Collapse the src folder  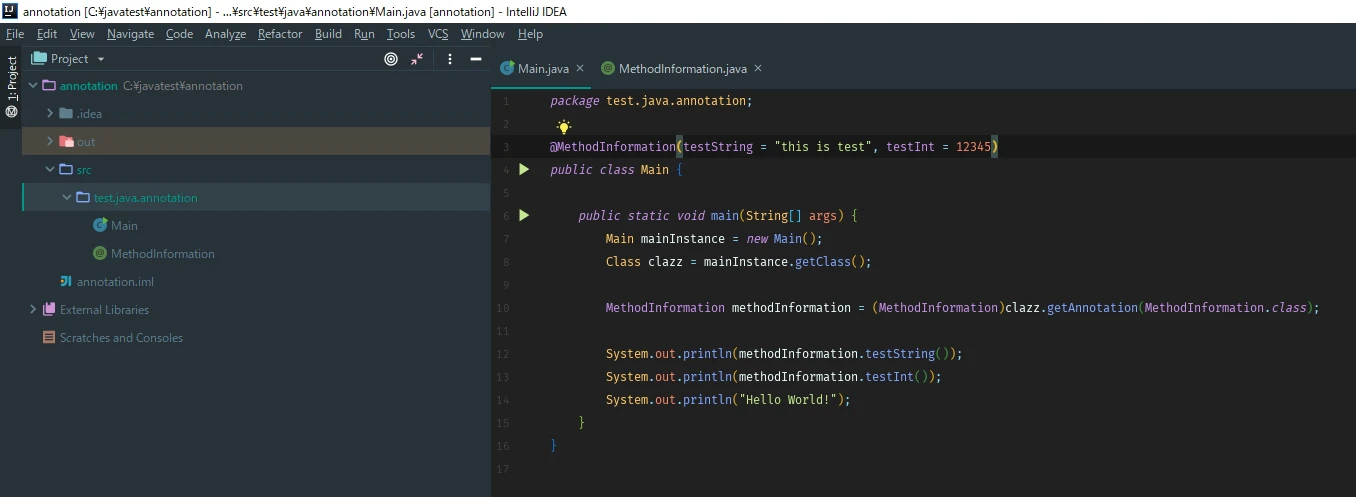tap(50, 170)
